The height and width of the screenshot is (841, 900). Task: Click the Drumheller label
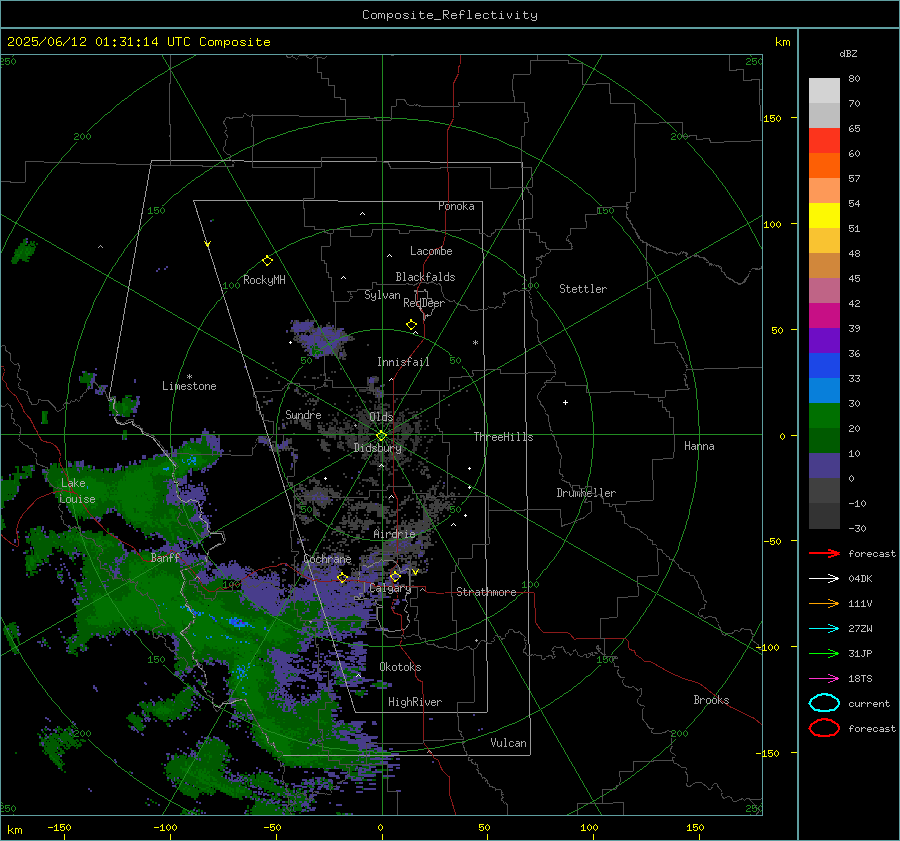(586, 493)
